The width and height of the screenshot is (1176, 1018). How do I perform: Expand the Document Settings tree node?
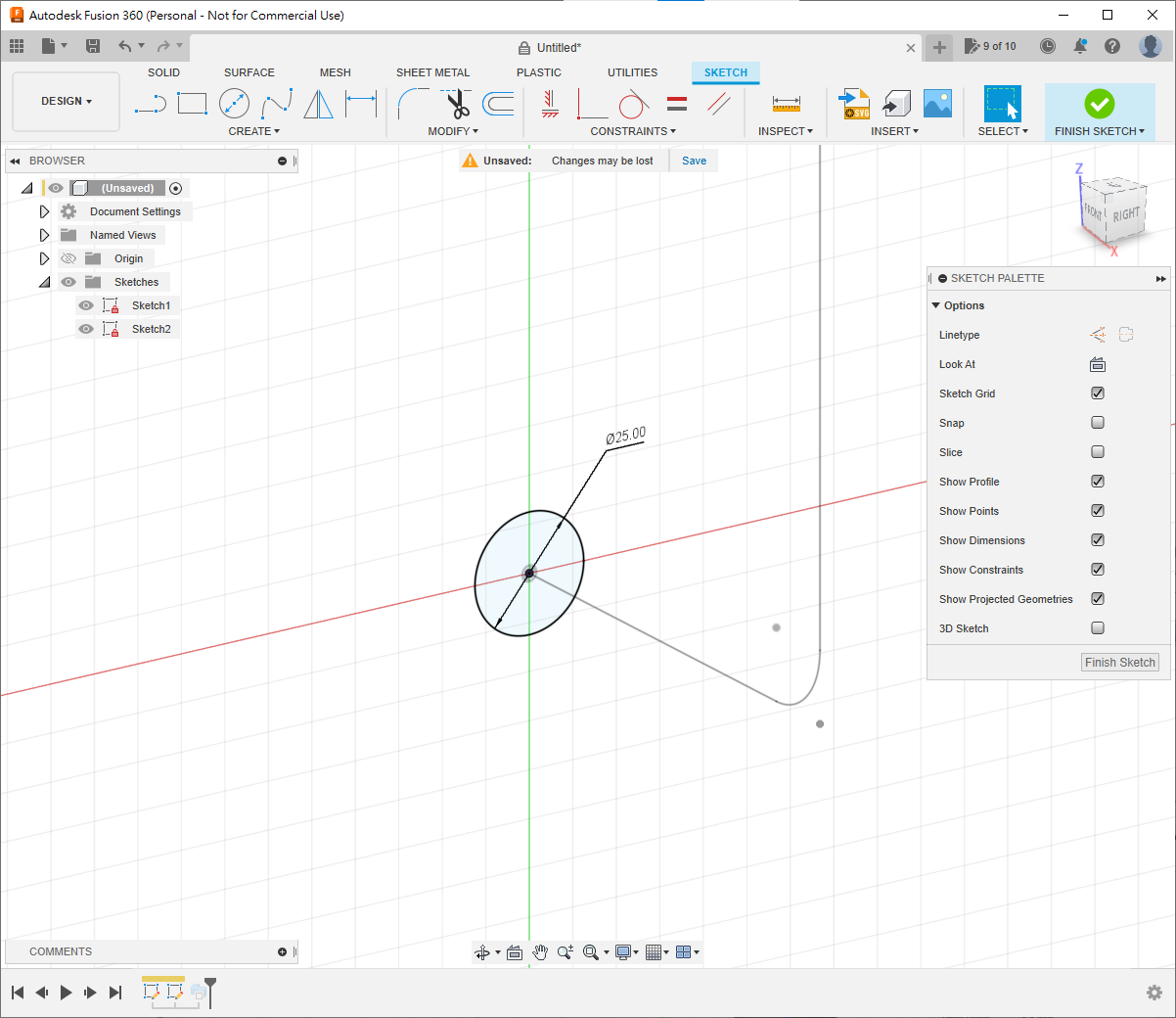pyautogui.click(x=44, y=211)
